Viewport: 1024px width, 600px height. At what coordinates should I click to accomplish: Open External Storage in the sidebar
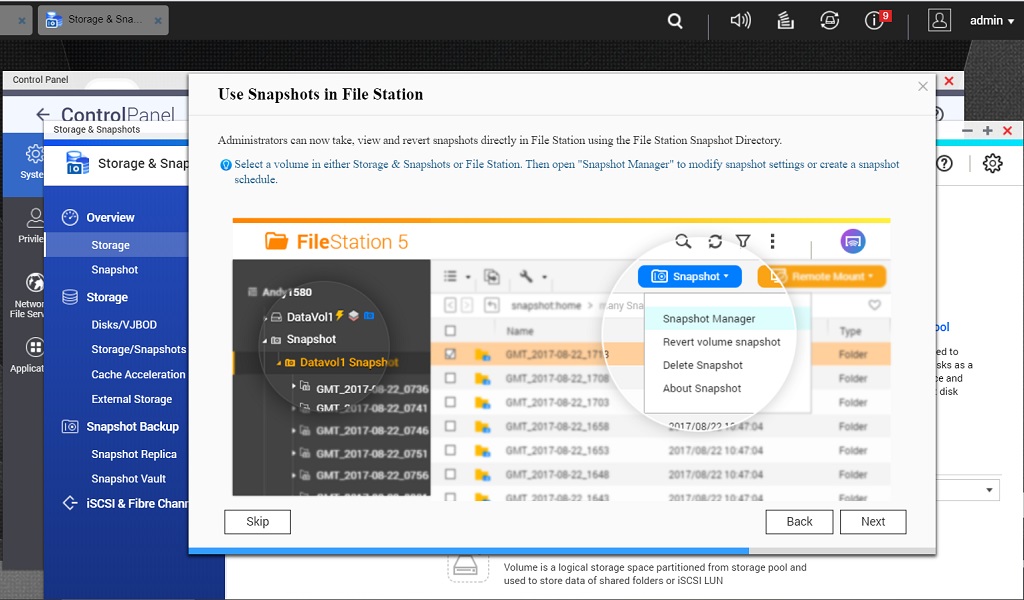point(132,399)
